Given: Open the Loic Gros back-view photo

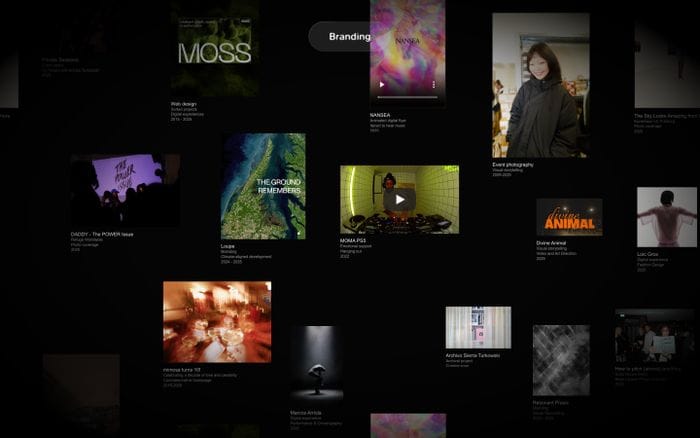Looking at the screenshot, I should [667, 217].
